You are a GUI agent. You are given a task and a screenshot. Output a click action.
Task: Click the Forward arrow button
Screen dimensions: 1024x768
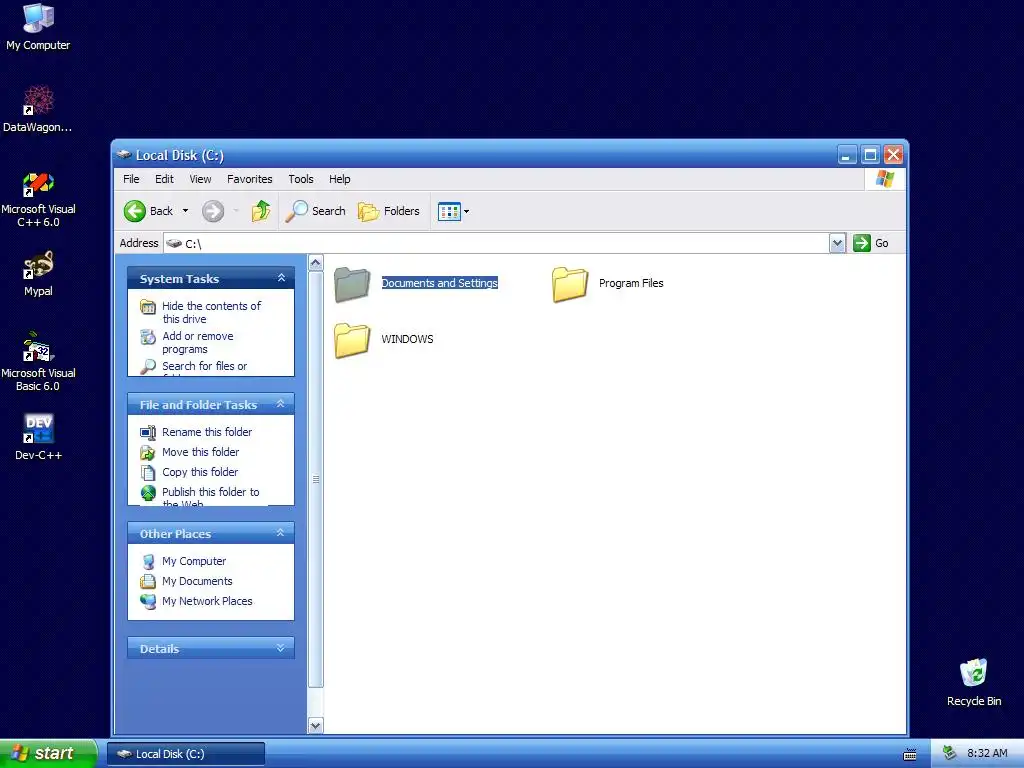pyautogui.click(x=213, y=211)
